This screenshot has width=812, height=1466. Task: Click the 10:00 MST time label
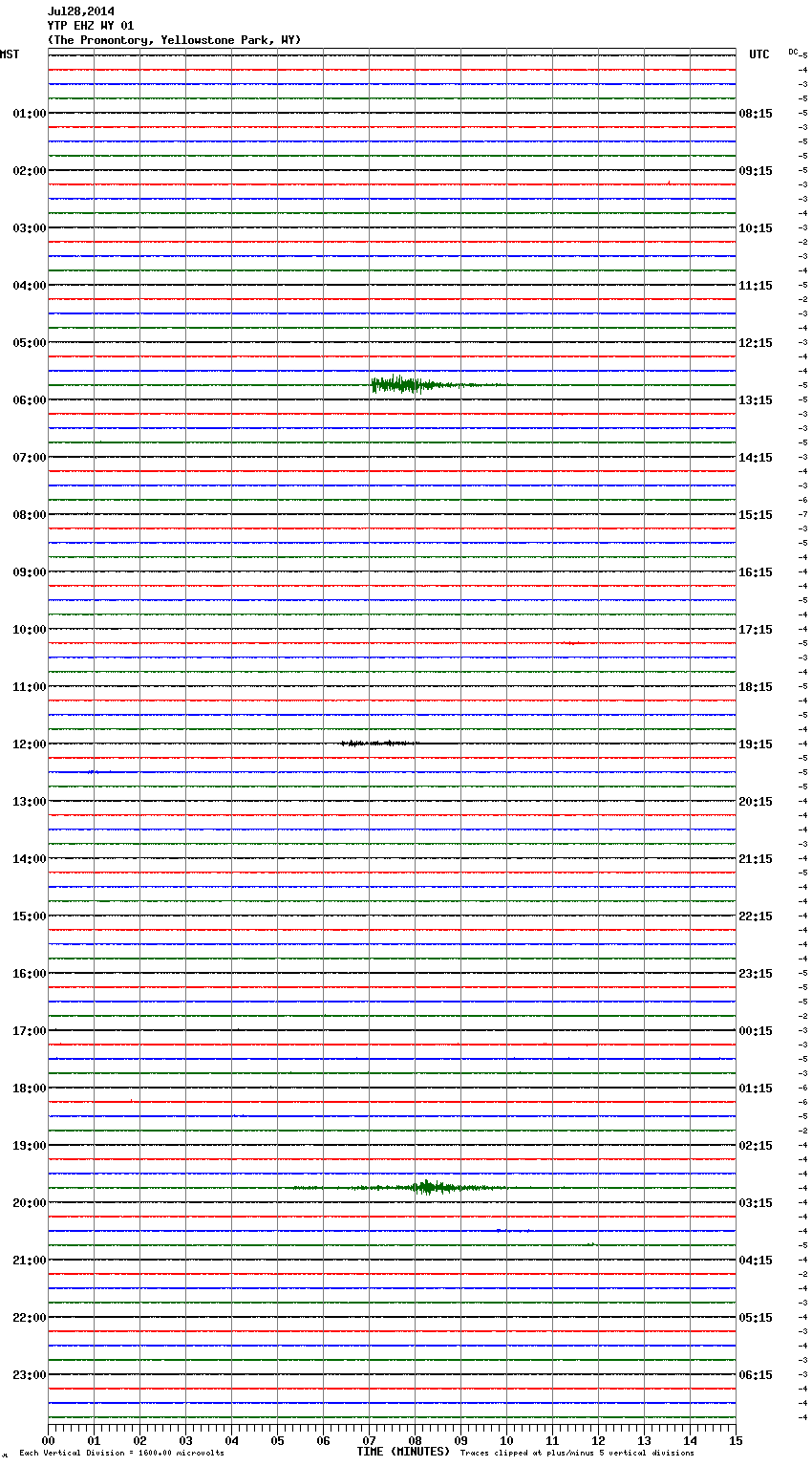[x=30, y=630]
